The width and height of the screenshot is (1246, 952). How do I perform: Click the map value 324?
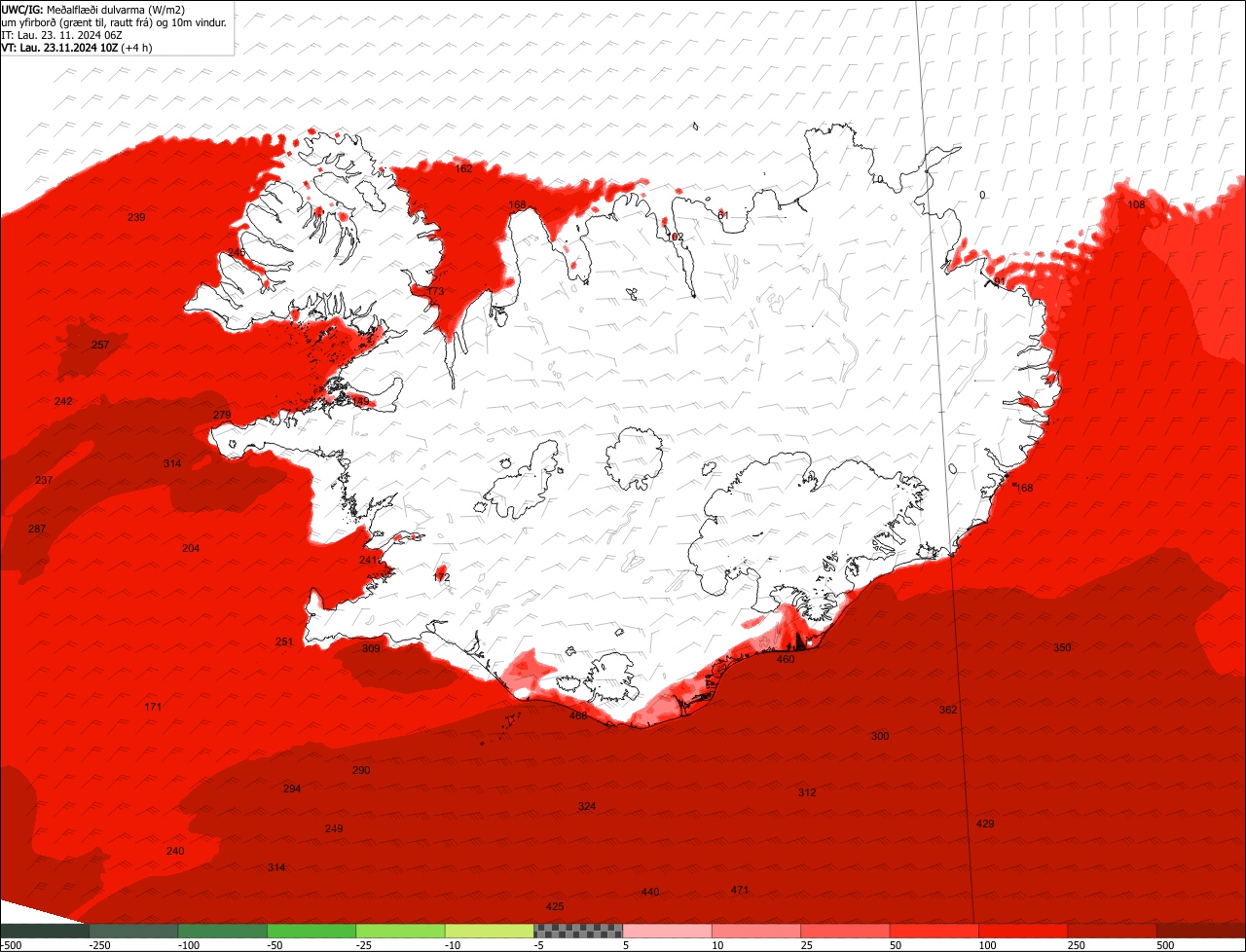point(587,806)
